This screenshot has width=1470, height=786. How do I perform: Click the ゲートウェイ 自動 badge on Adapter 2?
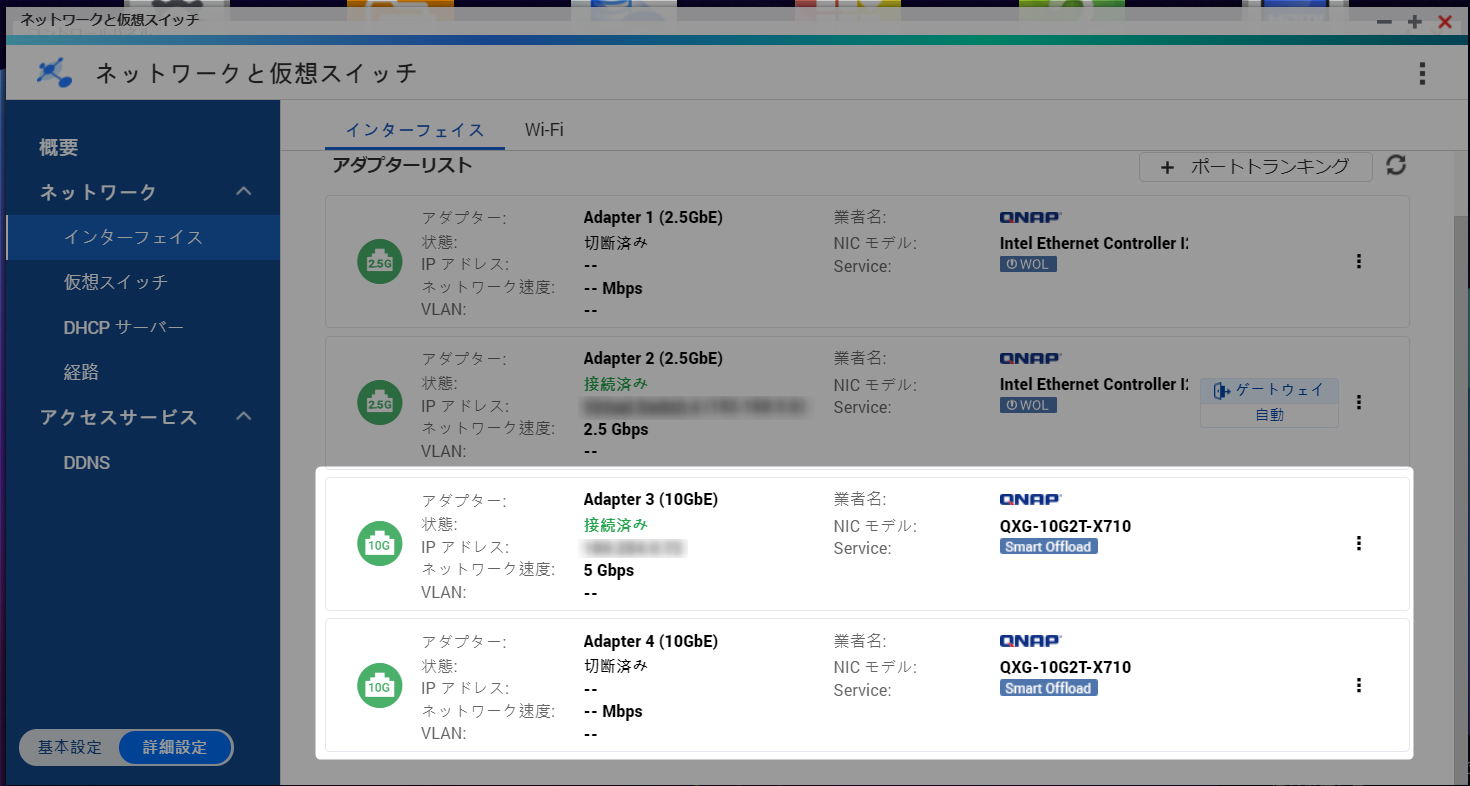click(1269, 403)
